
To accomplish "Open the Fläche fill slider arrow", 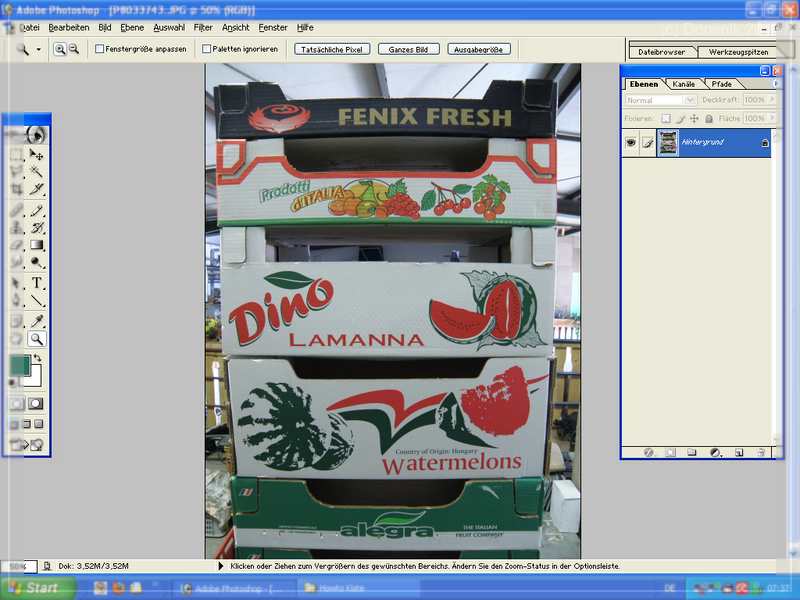I will [771, 118].
